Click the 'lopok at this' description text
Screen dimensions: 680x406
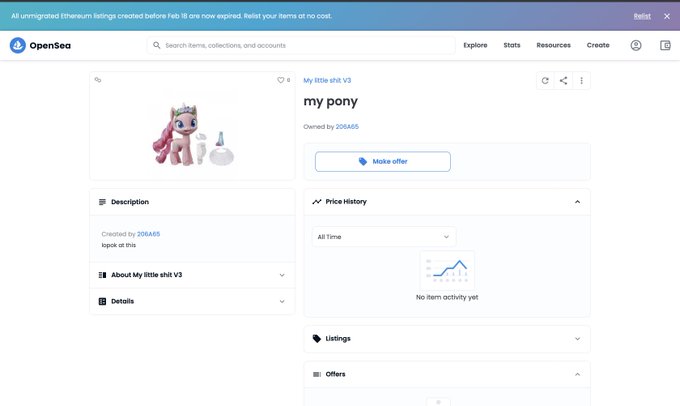(x=119, y=245)
